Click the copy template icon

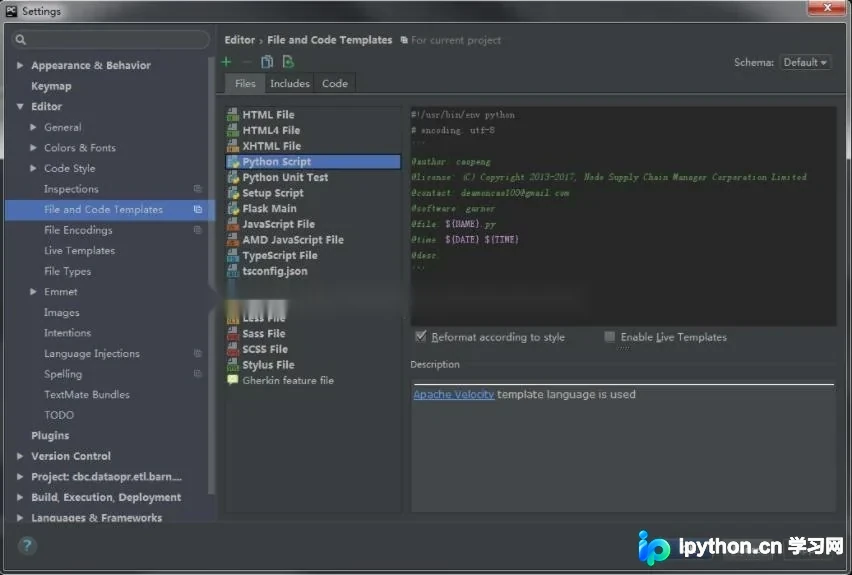click(267, 62)
